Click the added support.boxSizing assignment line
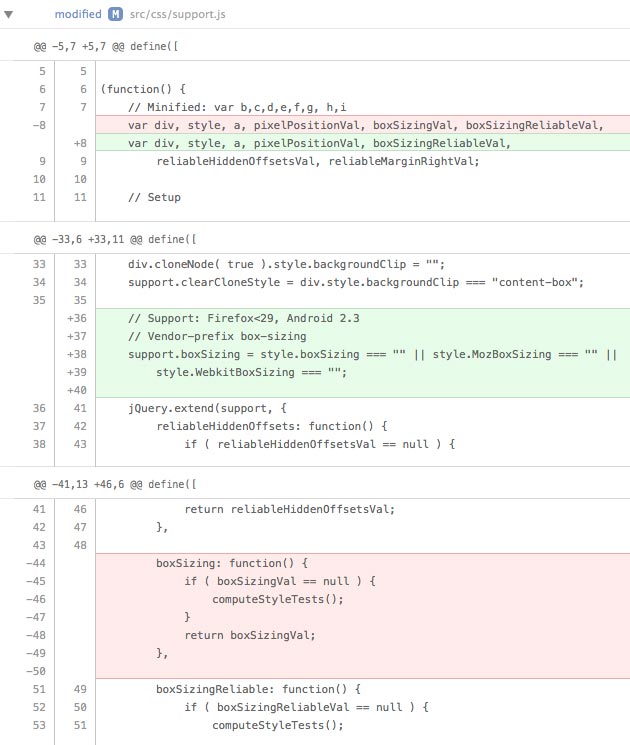 coord(372,354)
